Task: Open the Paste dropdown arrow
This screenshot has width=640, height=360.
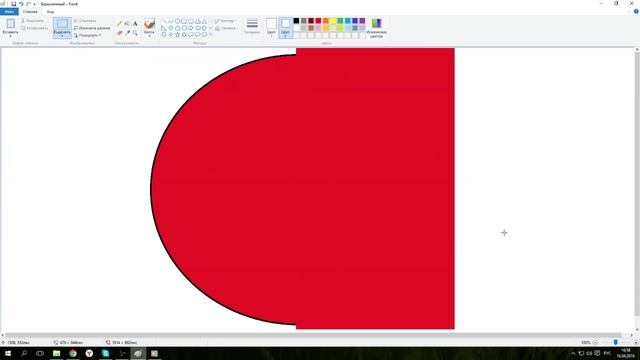Action: coord(10,36)
